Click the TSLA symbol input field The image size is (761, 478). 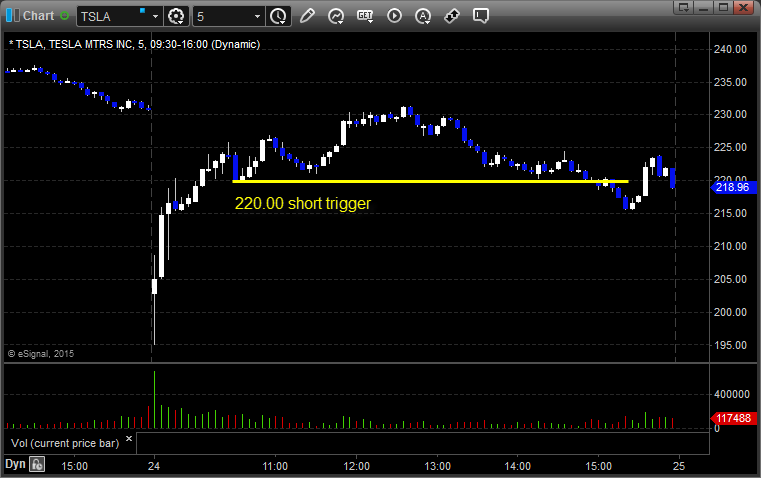point(113,16)
